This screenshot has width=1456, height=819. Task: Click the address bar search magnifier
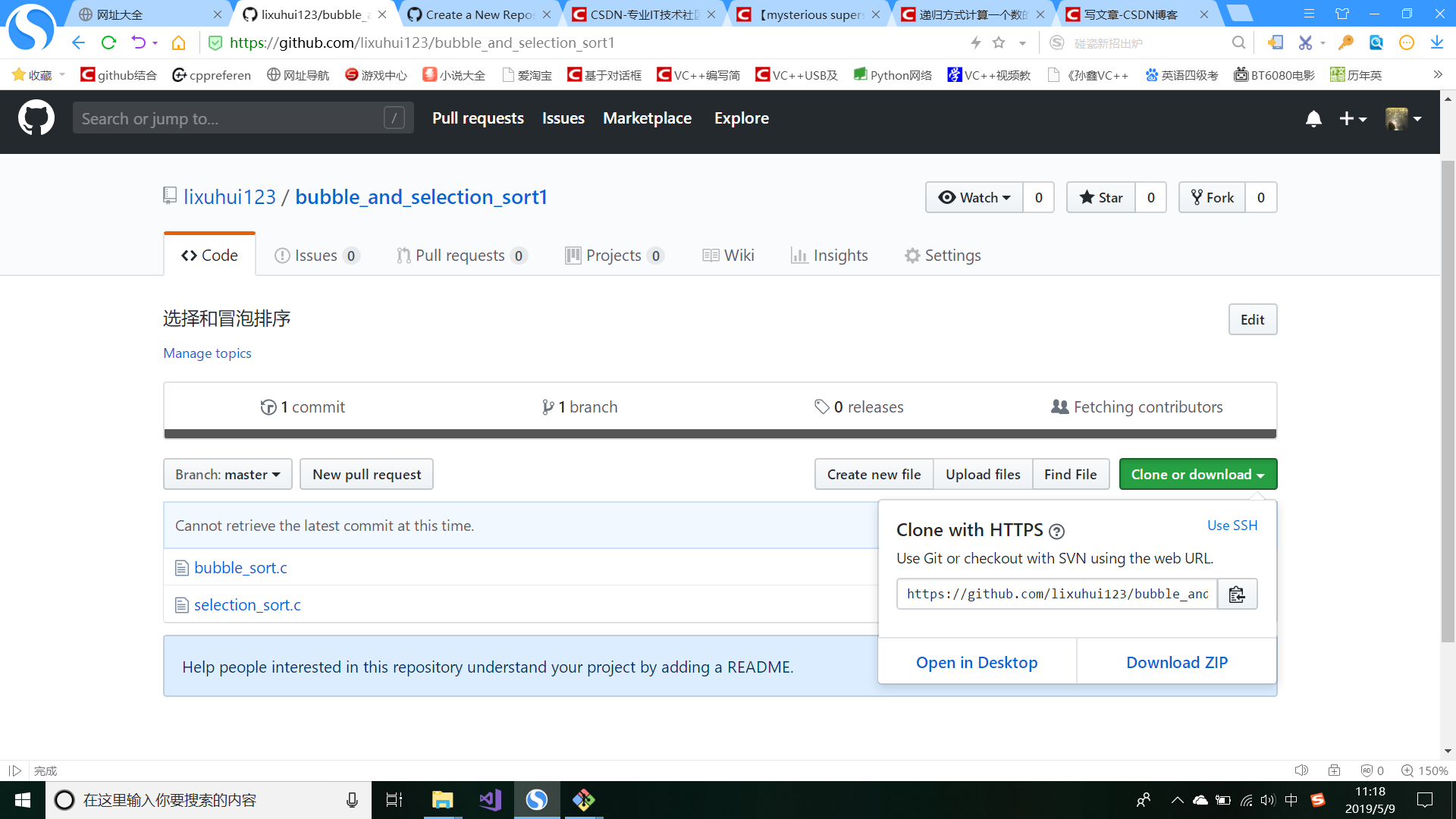point(1238,42)
